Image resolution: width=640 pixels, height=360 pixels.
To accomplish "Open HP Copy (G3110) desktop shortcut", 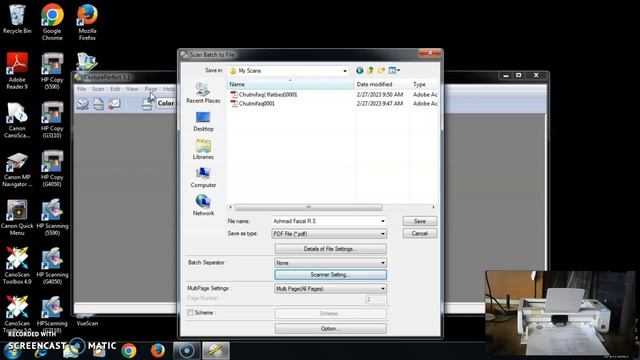I will pos(52,120).
